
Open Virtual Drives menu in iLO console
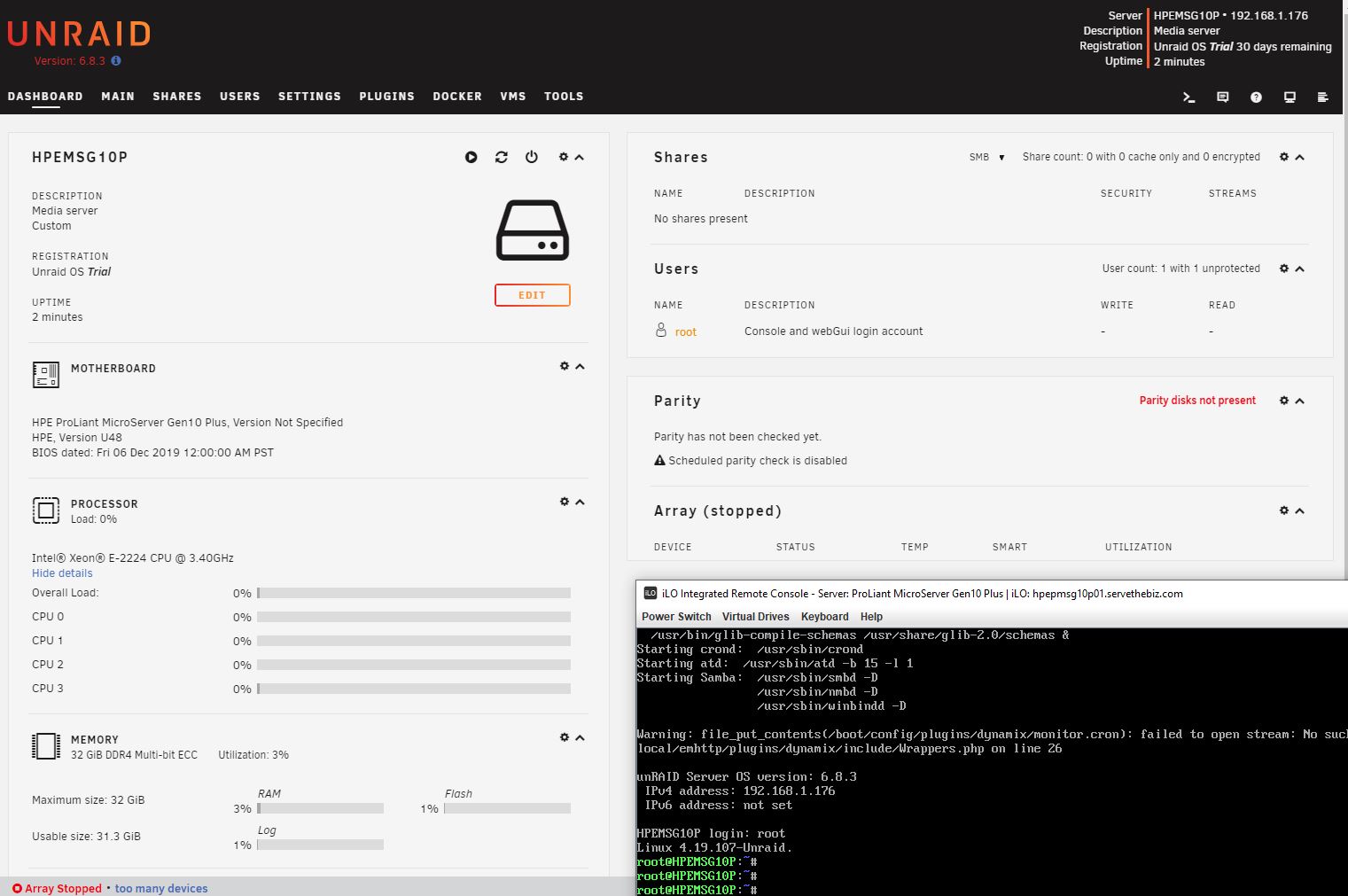click(755, 617)
